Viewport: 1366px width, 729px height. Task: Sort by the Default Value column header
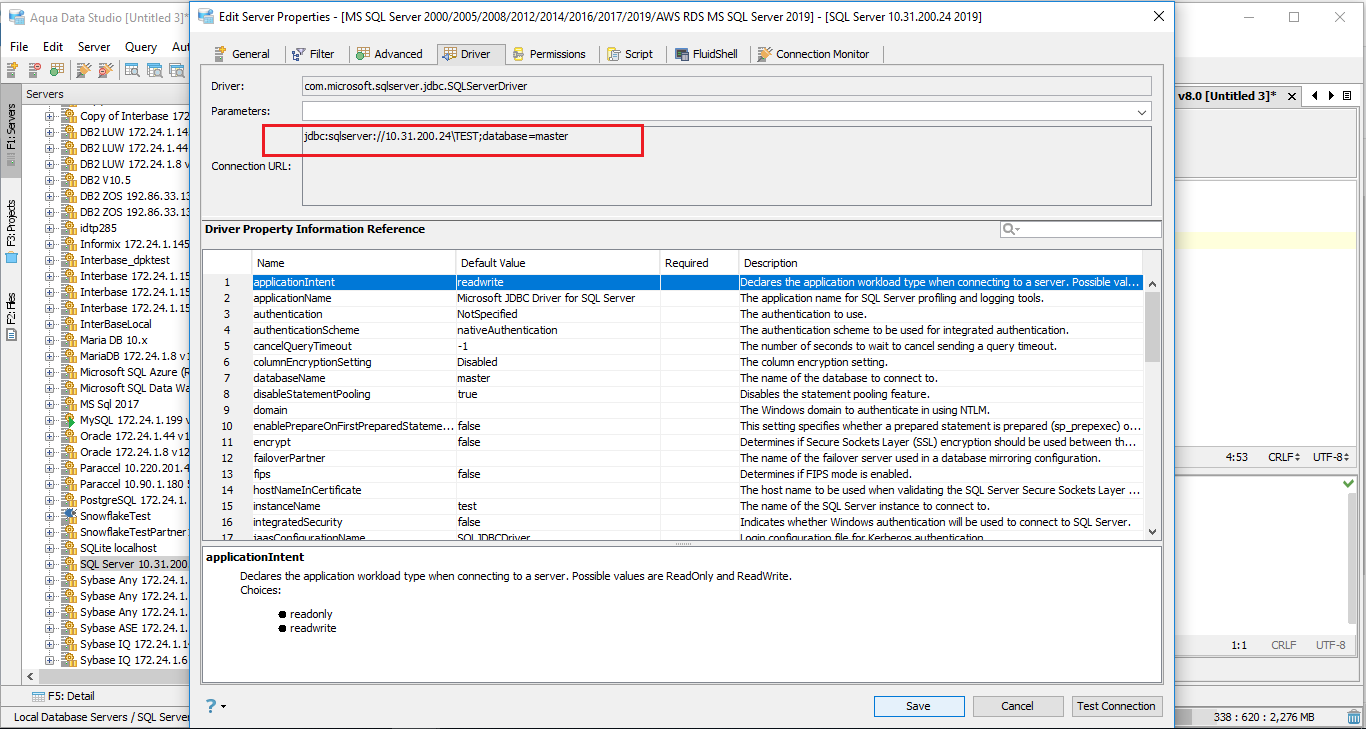click(558, 263)
